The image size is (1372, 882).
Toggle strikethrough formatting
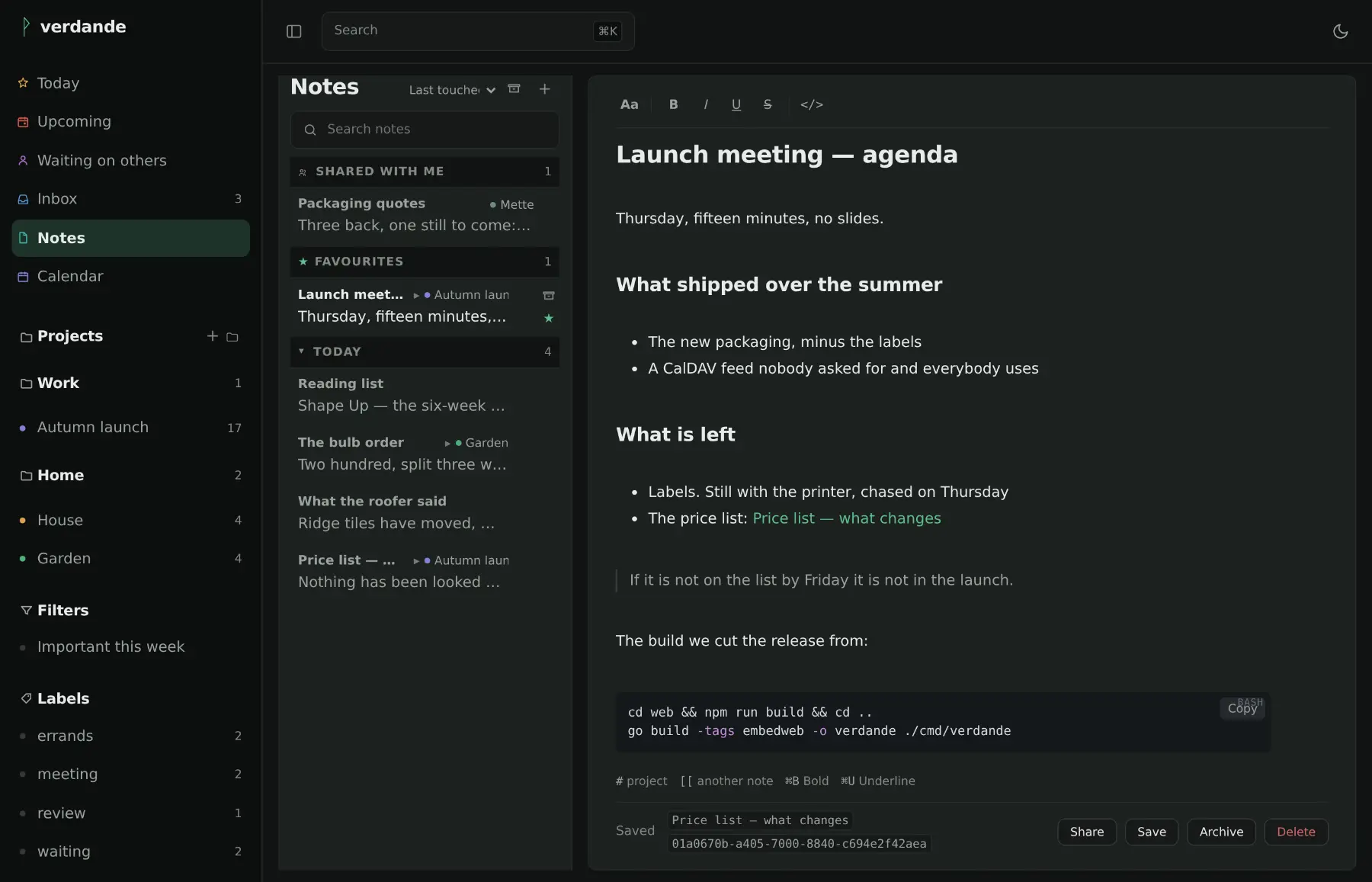coord(768,104)
